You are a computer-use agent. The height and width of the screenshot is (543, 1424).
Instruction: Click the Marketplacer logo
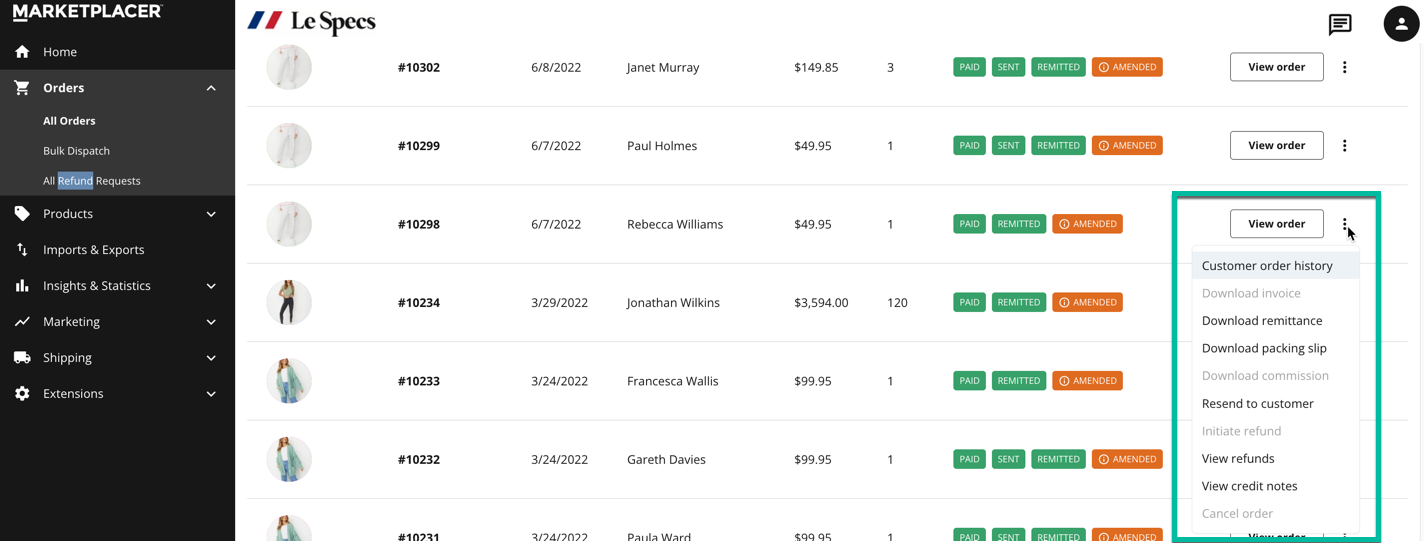(x=87, y=12)
